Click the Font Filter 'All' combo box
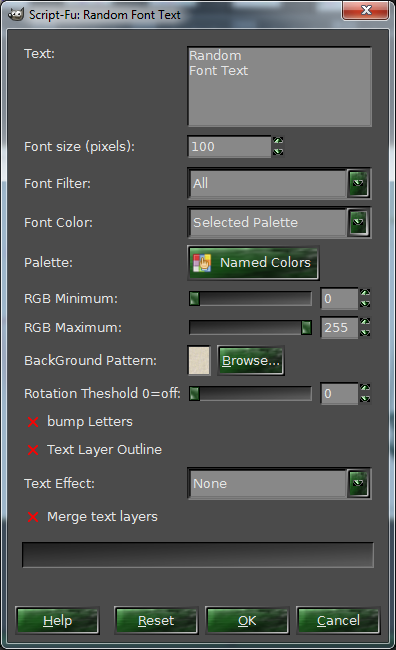 (279, 183)
